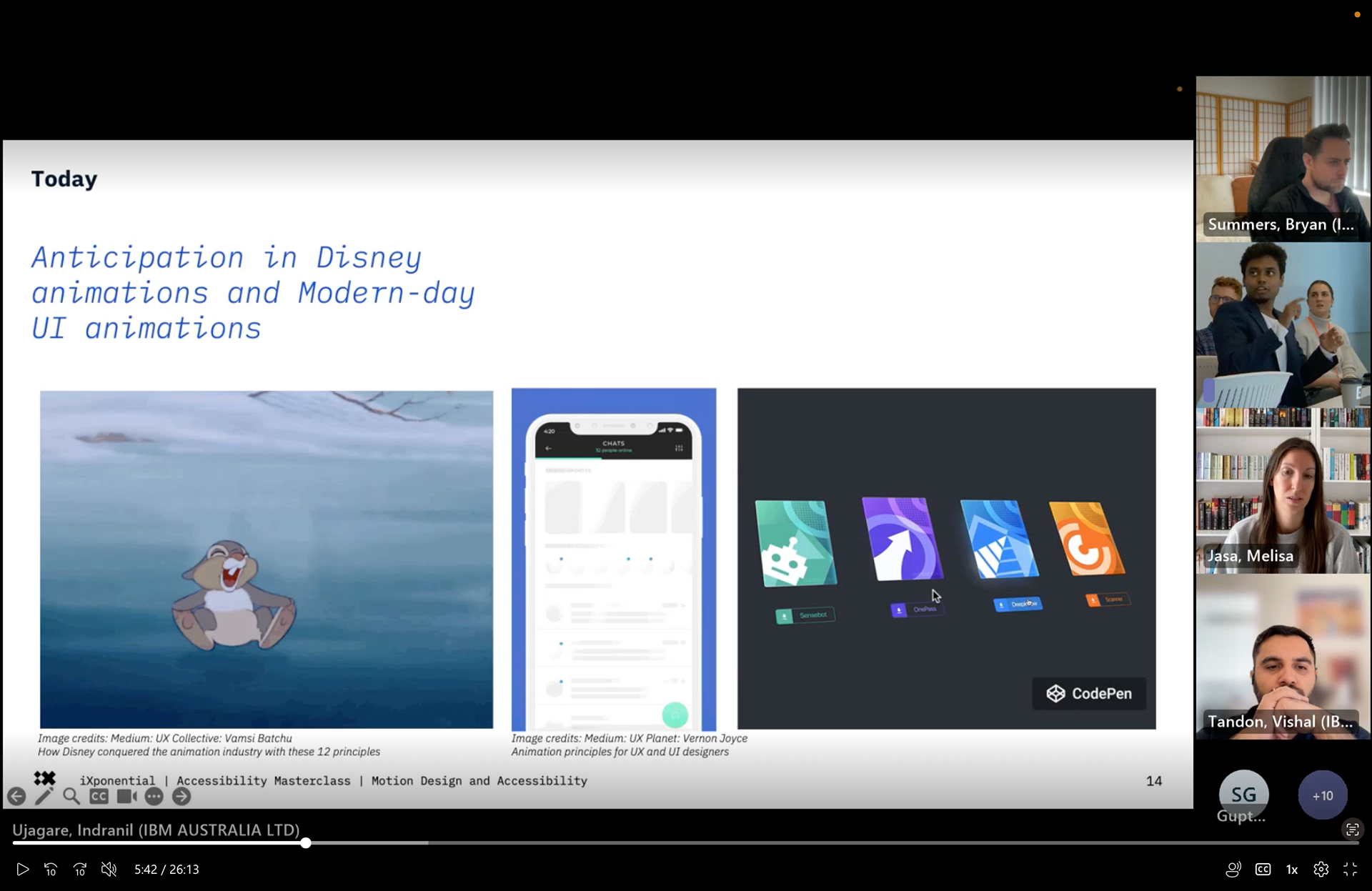
Task: Advance to next slide arrow
Action: pyautogui.click(x=182, y=797)
